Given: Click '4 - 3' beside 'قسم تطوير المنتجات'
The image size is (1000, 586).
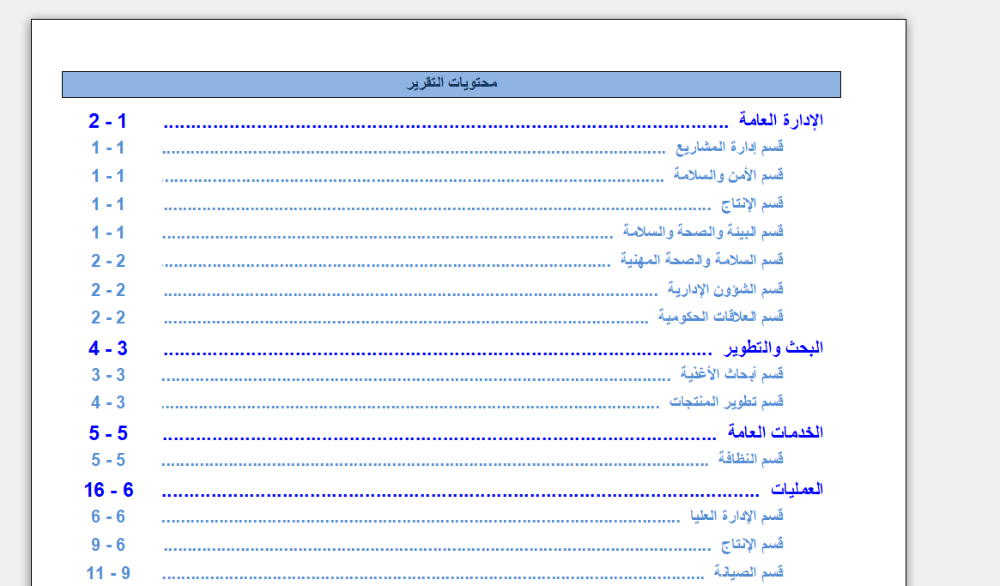Looking at the screenshot, I should click(108, 402).
